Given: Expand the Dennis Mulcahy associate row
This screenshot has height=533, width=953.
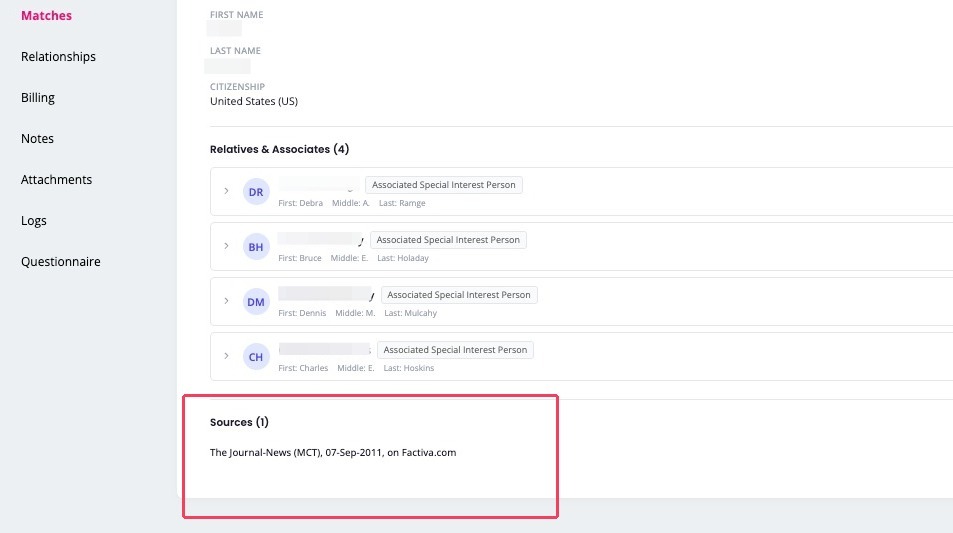Looking at the screenshot, I should coord(226,301).
